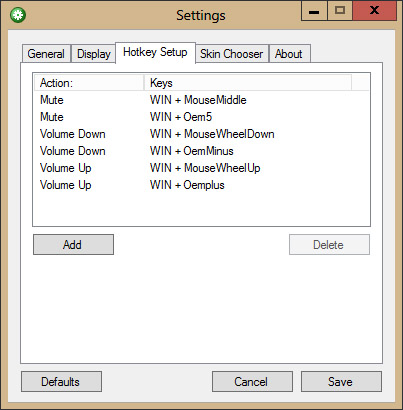Pick Volume Down WIN + OemMinus entry

[201, 151]
